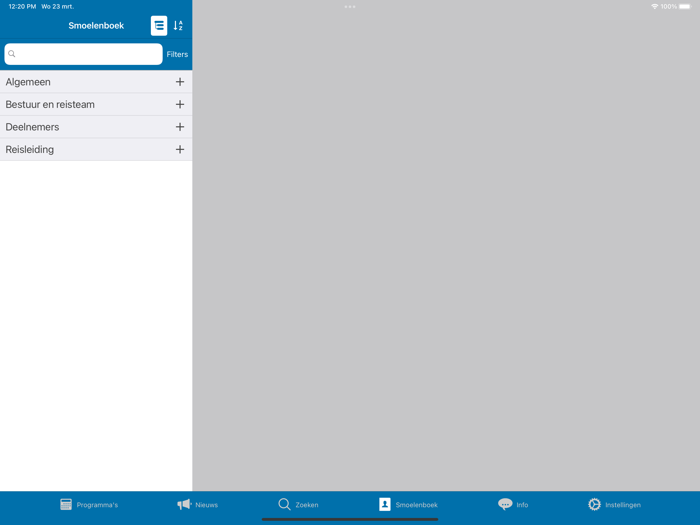Switch to the Zoeken tab
The height and width of the screenshot is (525, 700).
307,505
